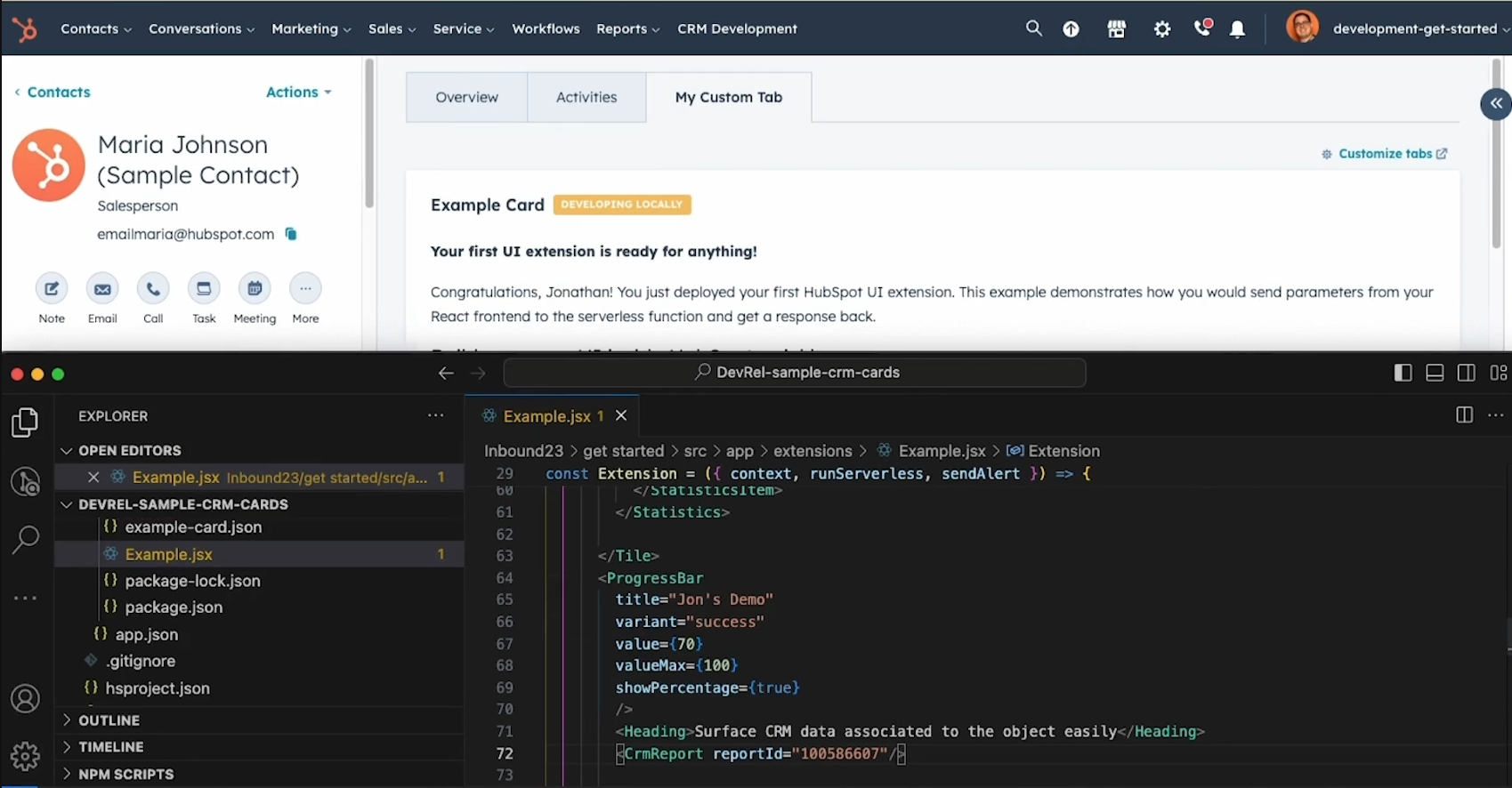1512x788 pixels.
Task: Close the Example.jsx editor tab
Action: click(x=621, y=415)
